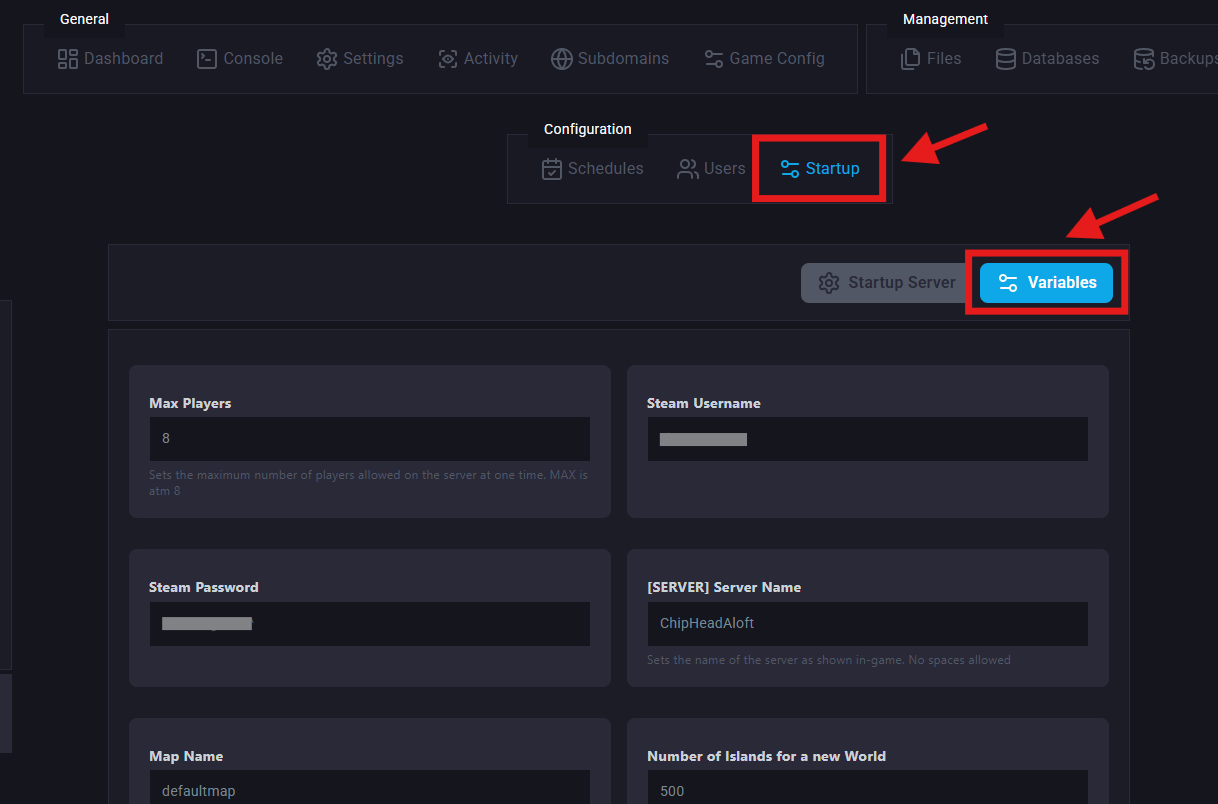Click the Files document icon

(911, 59)
